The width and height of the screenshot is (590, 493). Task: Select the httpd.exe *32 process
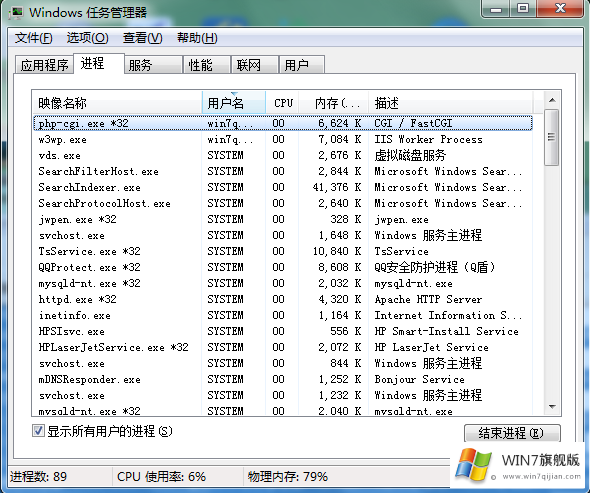pyautogui.click(x=283, y=300)
